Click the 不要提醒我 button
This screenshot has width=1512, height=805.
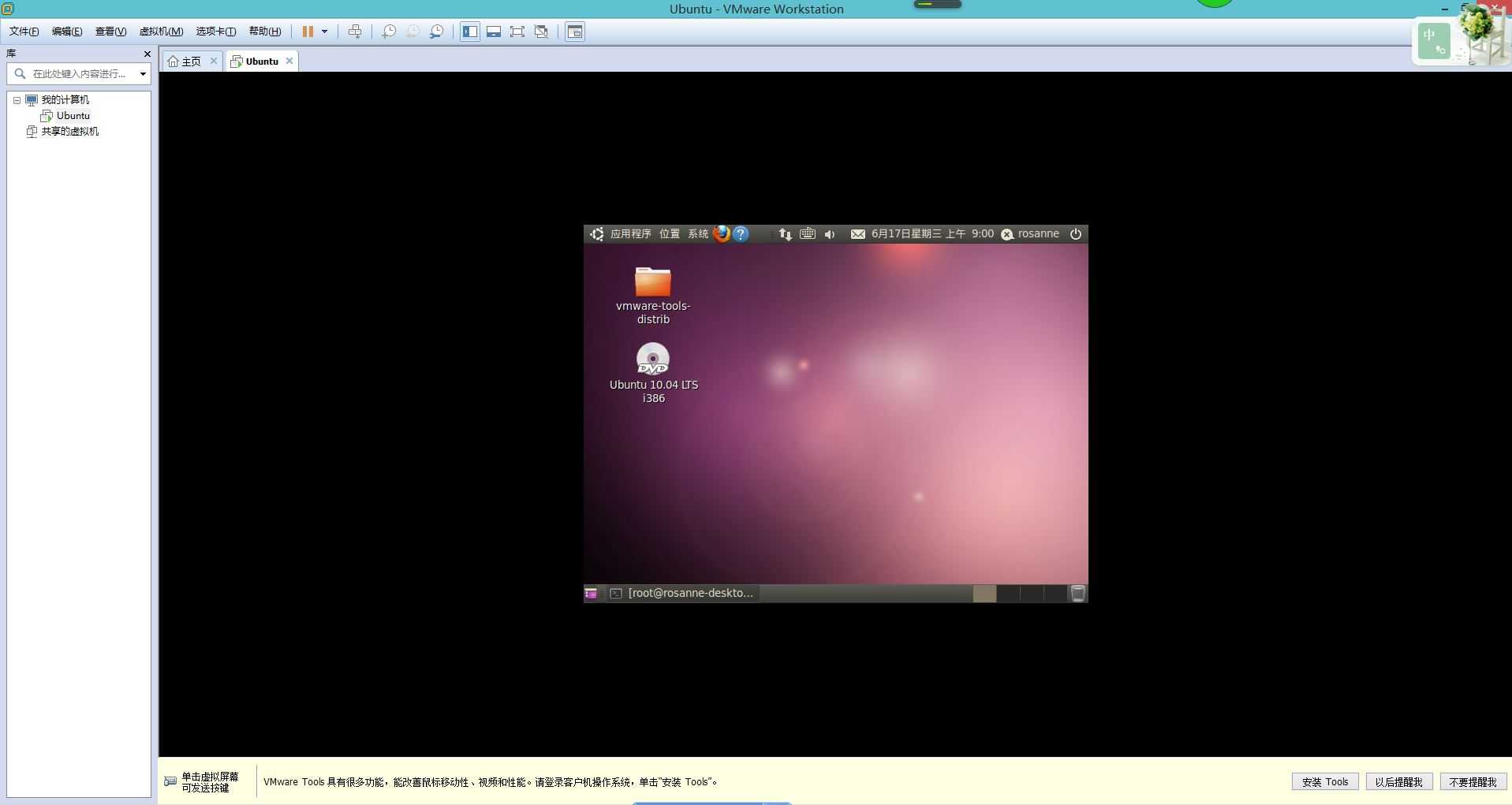click(x=1473, y=781)
